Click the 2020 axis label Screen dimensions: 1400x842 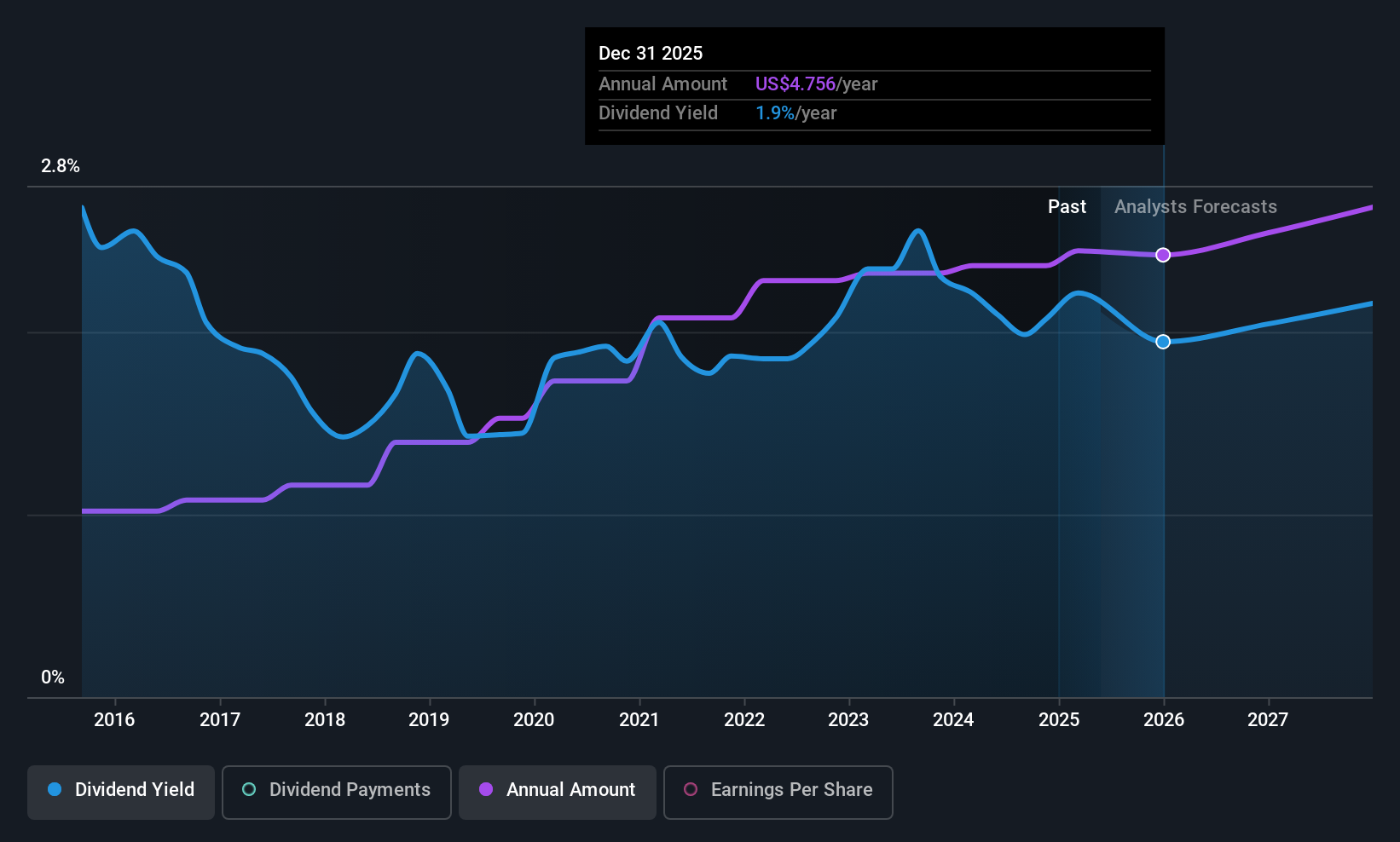tap(534, 720)
